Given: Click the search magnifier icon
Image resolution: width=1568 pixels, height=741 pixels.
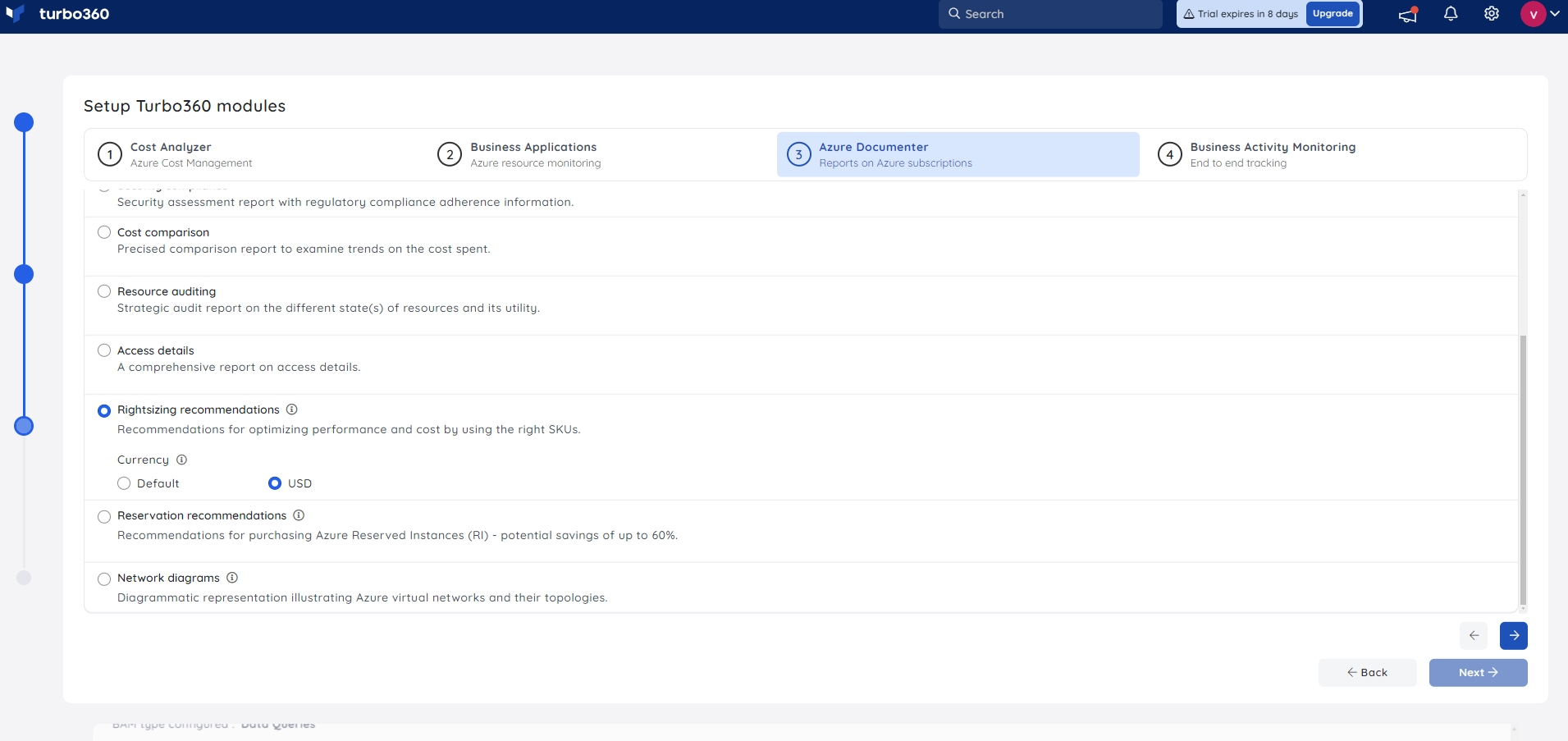Looking at the screenshot, I should click(x=954, y=14).
